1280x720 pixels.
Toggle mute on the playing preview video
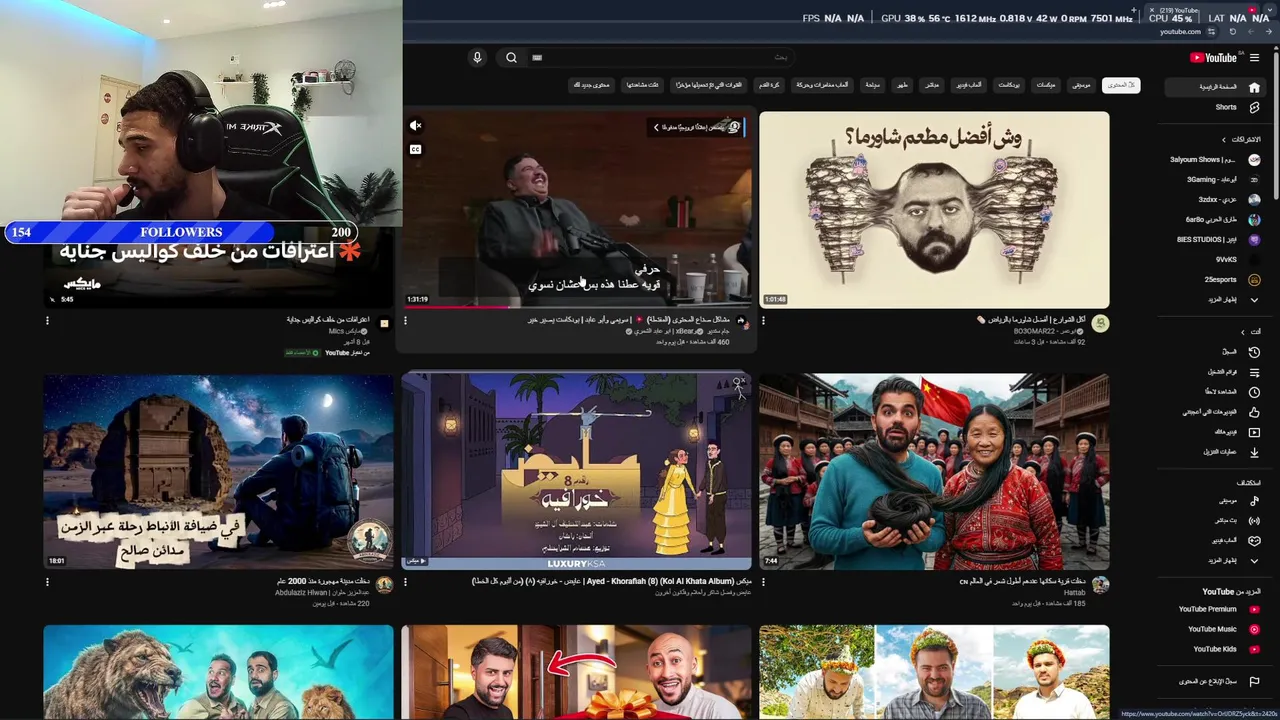(416, 126)
